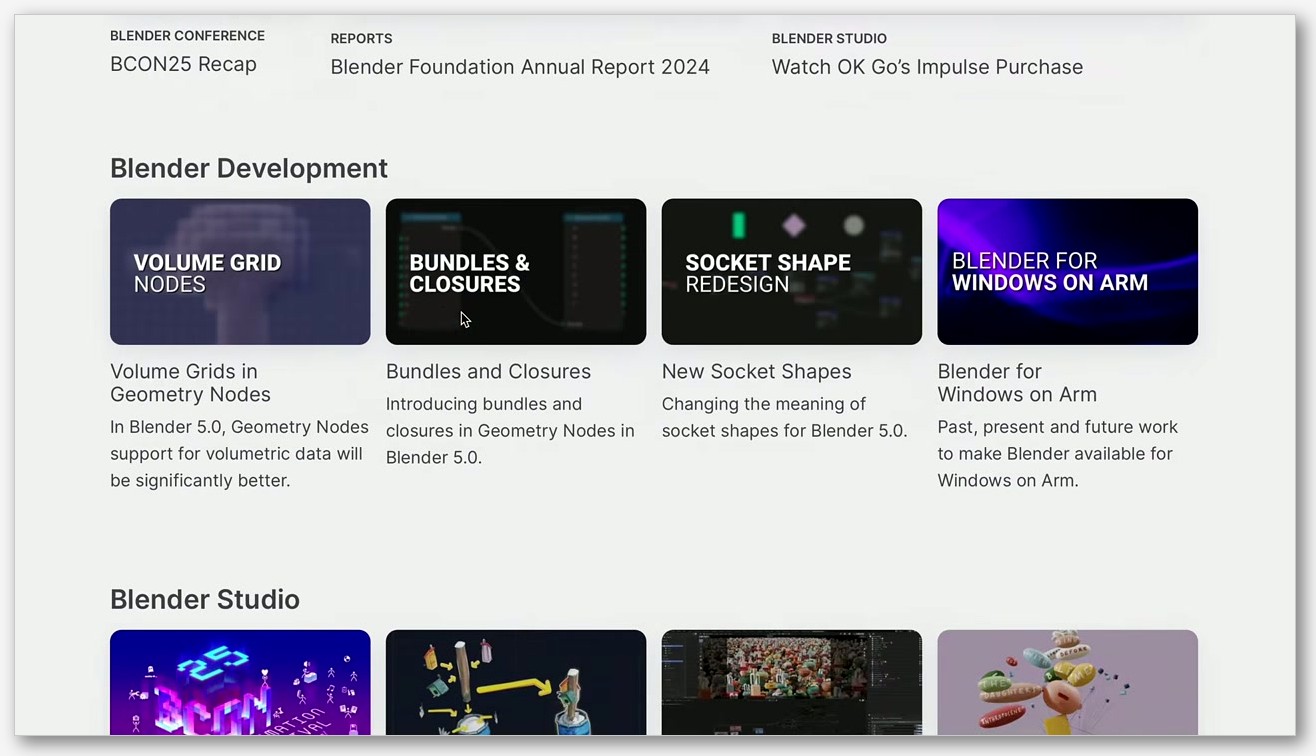Click the Bundles and Closures article title
This screenshot has width=1316, height=756.
(488, 371)
